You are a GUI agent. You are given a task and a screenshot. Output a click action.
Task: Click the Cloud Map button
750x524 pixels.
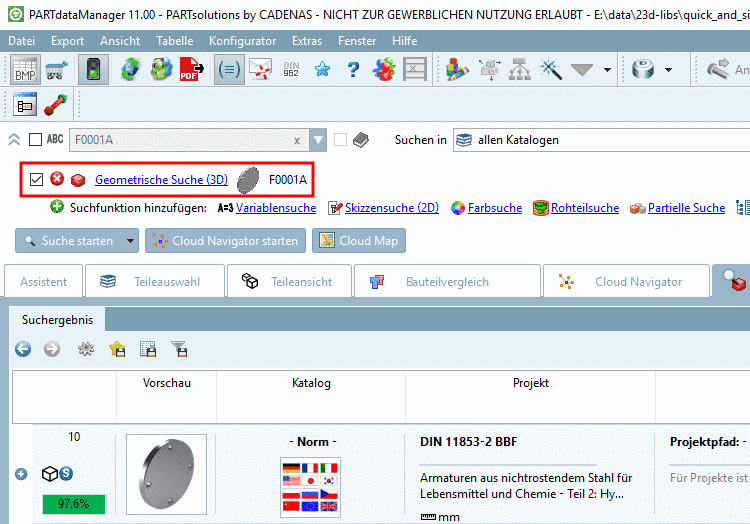(359, 240)
